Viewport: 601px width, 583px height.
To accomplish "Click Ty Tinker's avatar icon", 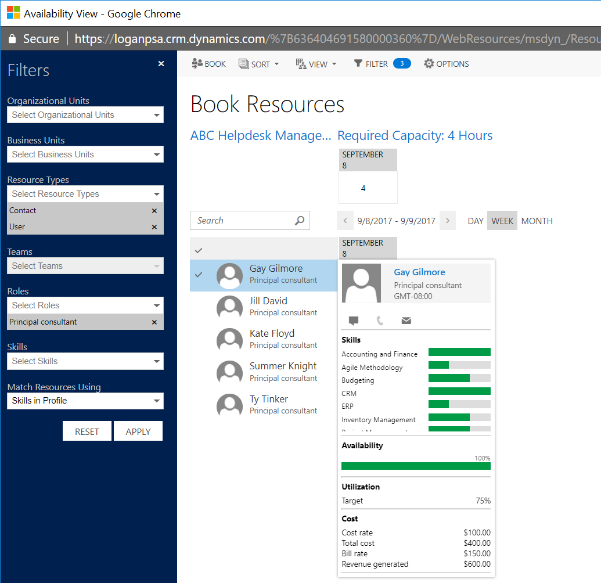I will pyautogui.click(x=230, y=405).
